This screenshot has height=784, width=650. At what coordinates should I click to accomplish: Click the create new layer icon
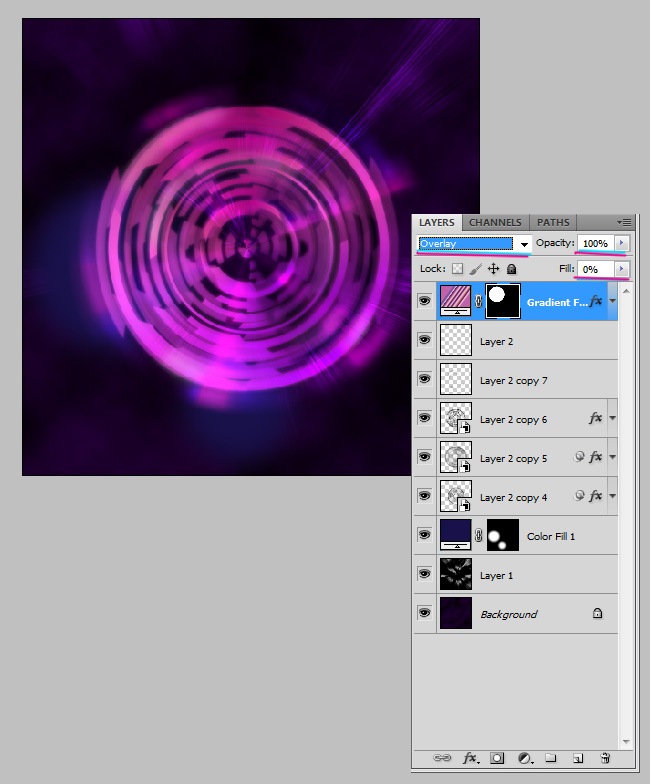pos(578,758)
